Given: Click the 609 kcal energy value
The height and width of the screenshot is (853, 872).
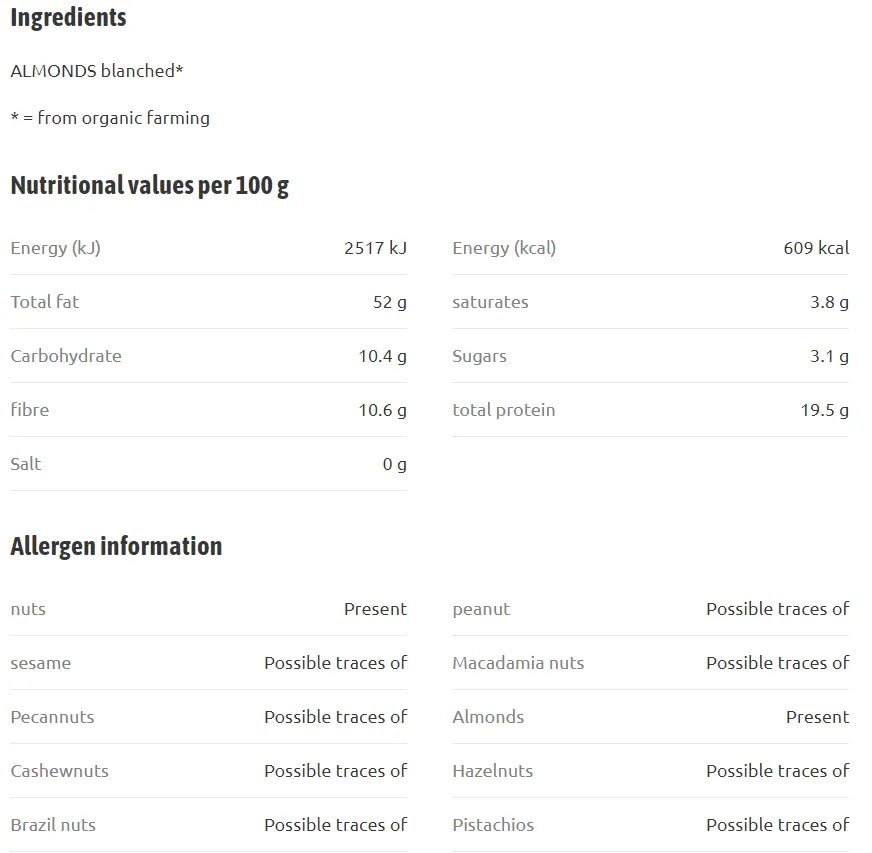Looking at the screenshot, I should coord(816,248).
